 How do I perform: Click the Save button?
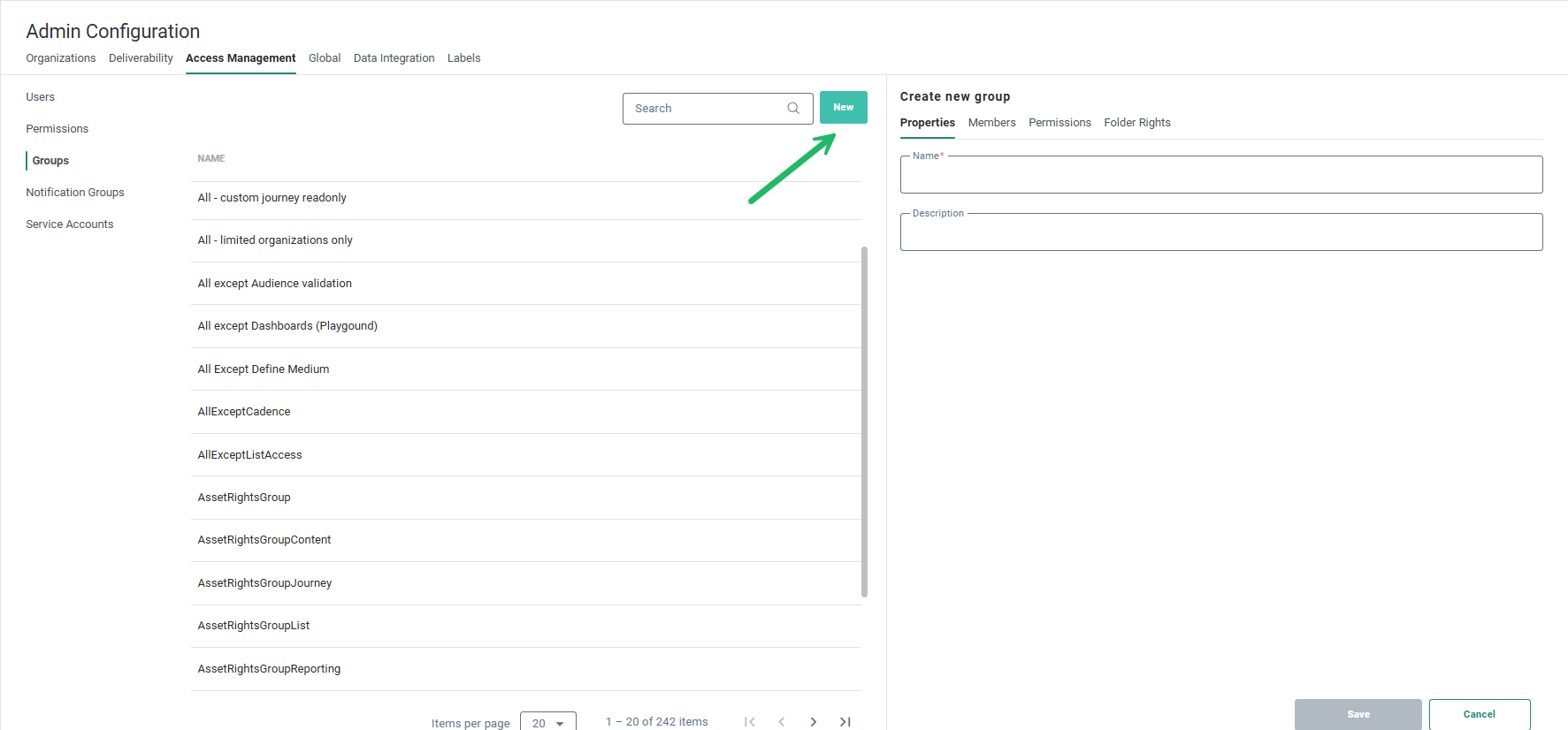(x=1358, y=714)
